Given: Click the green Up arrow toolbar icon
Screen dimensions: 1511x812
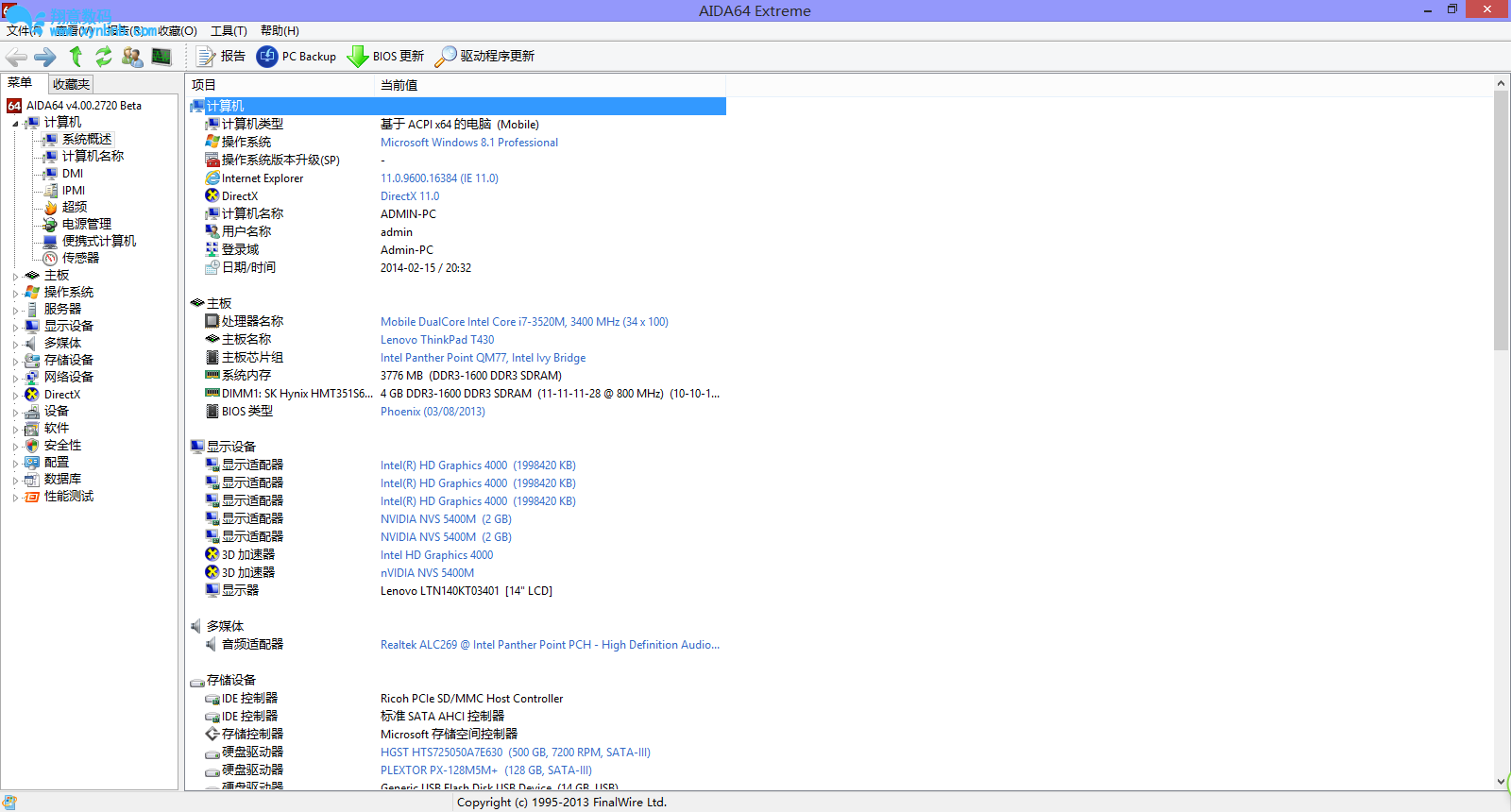Looking at the screenshot, I should click(x=76, y=57).
